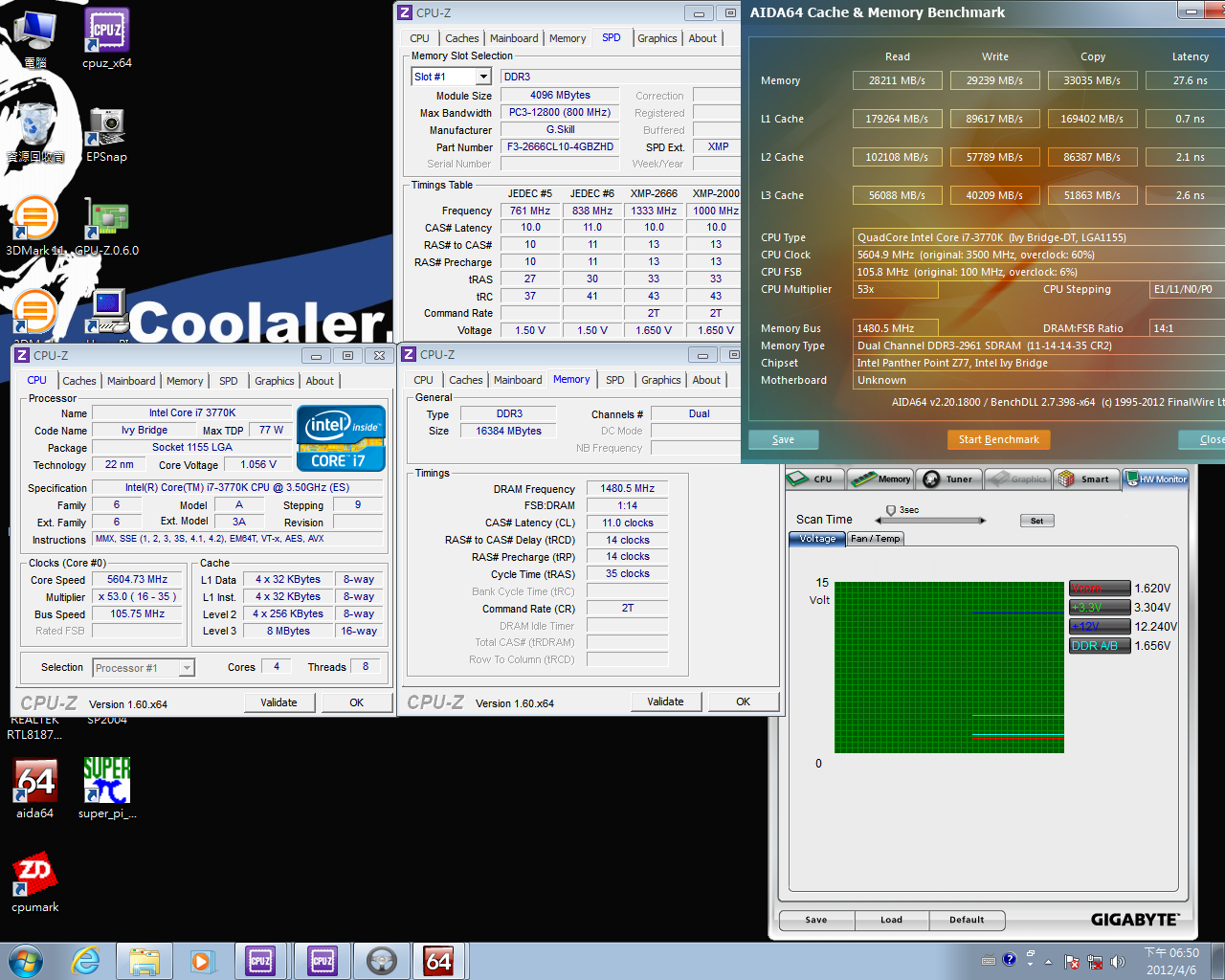
Task: Open the Slot #1 dropdown in SPD
Action: click(483, 77)
